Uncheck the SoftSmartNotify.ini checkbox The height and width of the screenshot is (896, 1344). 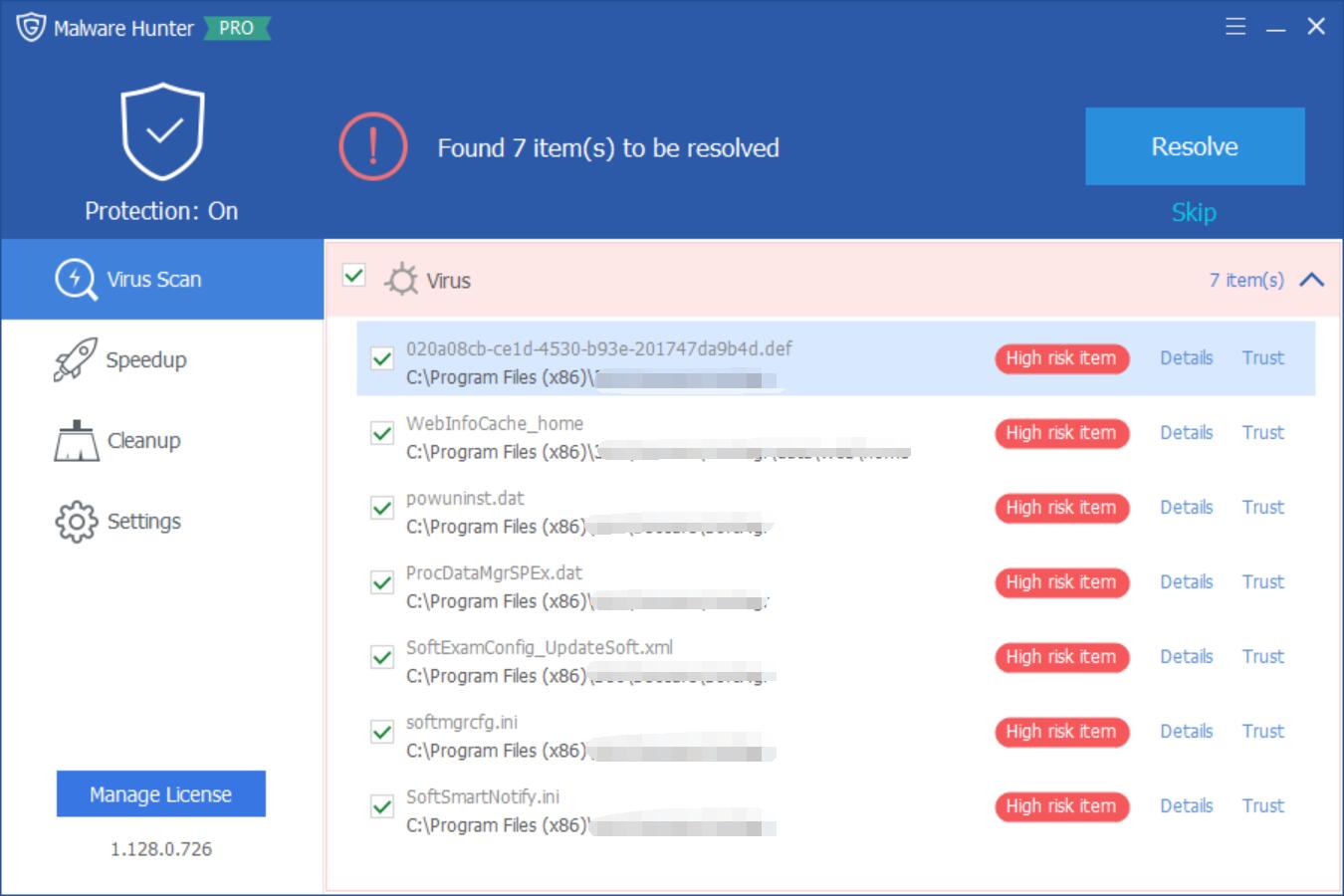[381, 806]
